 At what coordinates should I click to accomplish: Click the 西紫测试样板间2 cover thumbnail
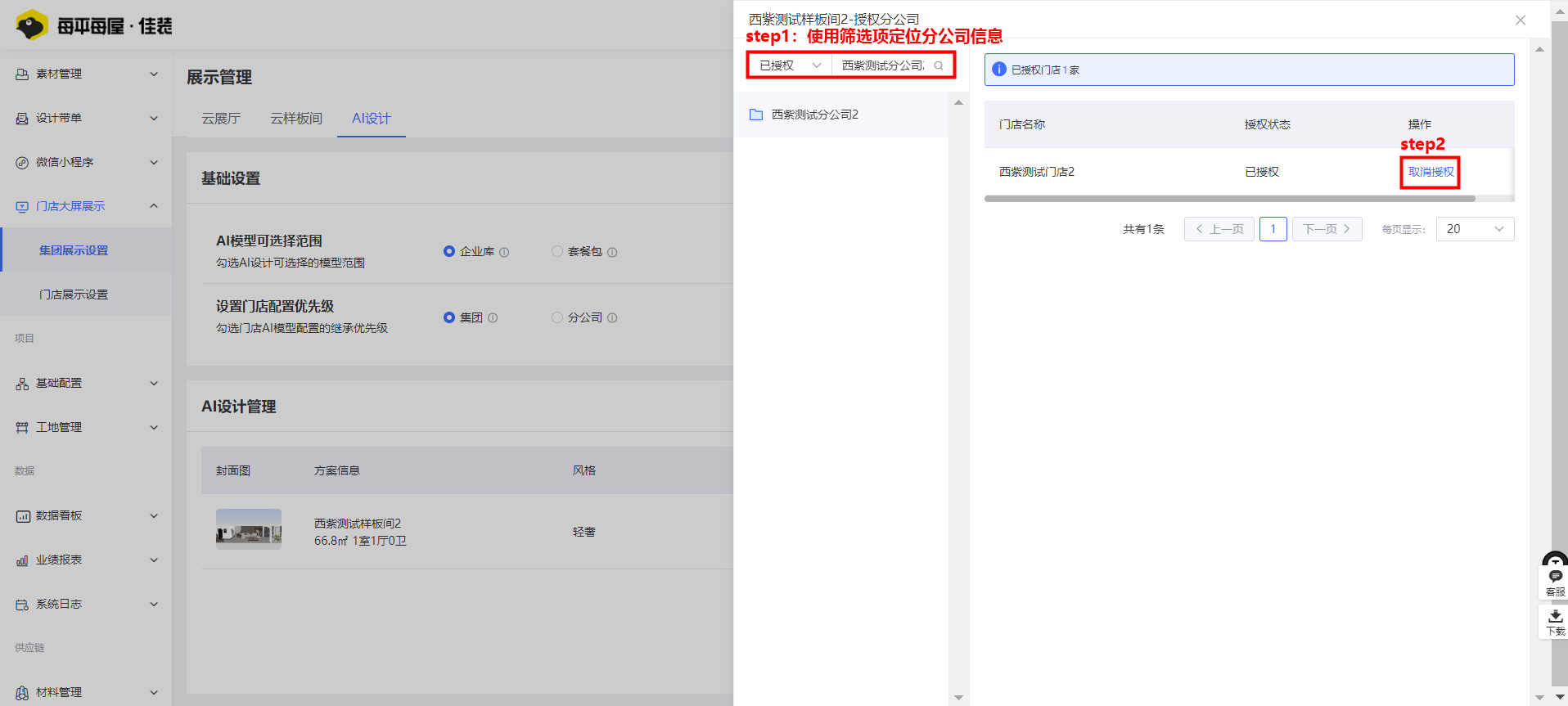249,528
